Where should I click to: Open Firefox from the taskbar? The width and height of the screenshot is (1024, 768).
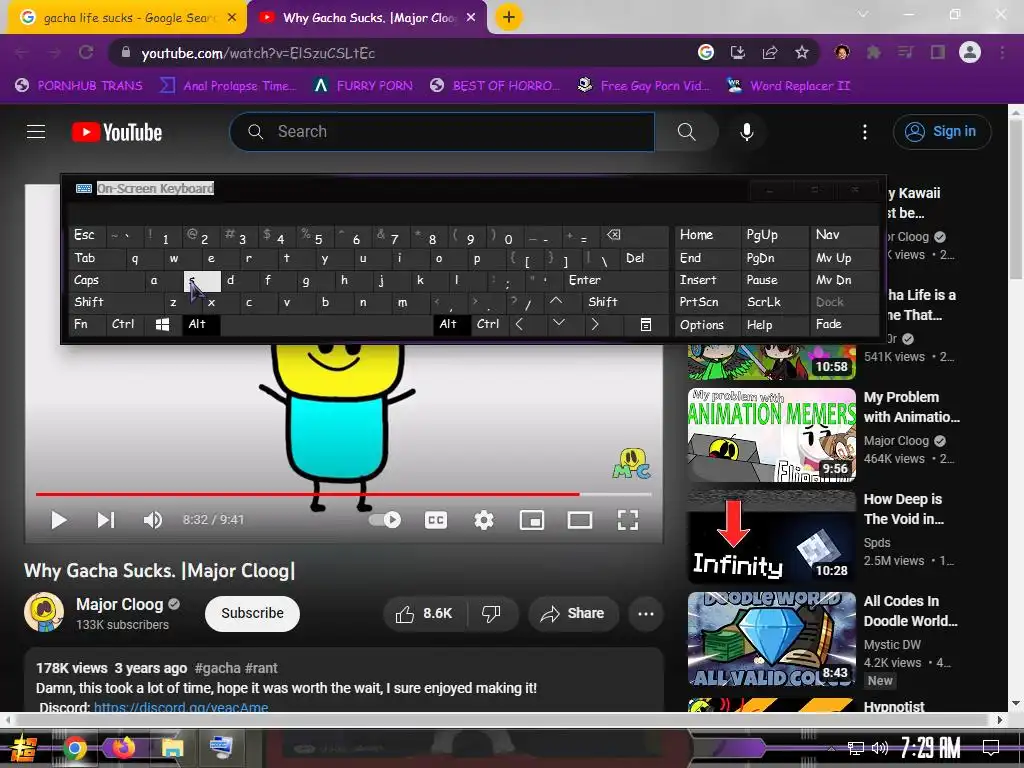pos(123,748)
